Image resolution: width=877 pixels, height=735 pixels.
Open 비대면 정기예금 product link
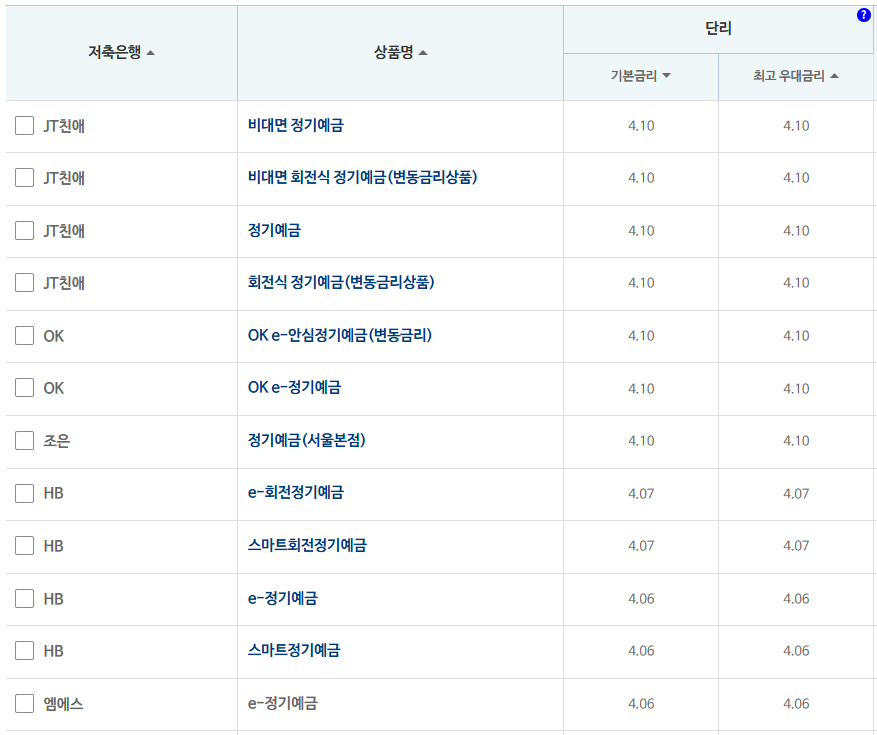295,125
